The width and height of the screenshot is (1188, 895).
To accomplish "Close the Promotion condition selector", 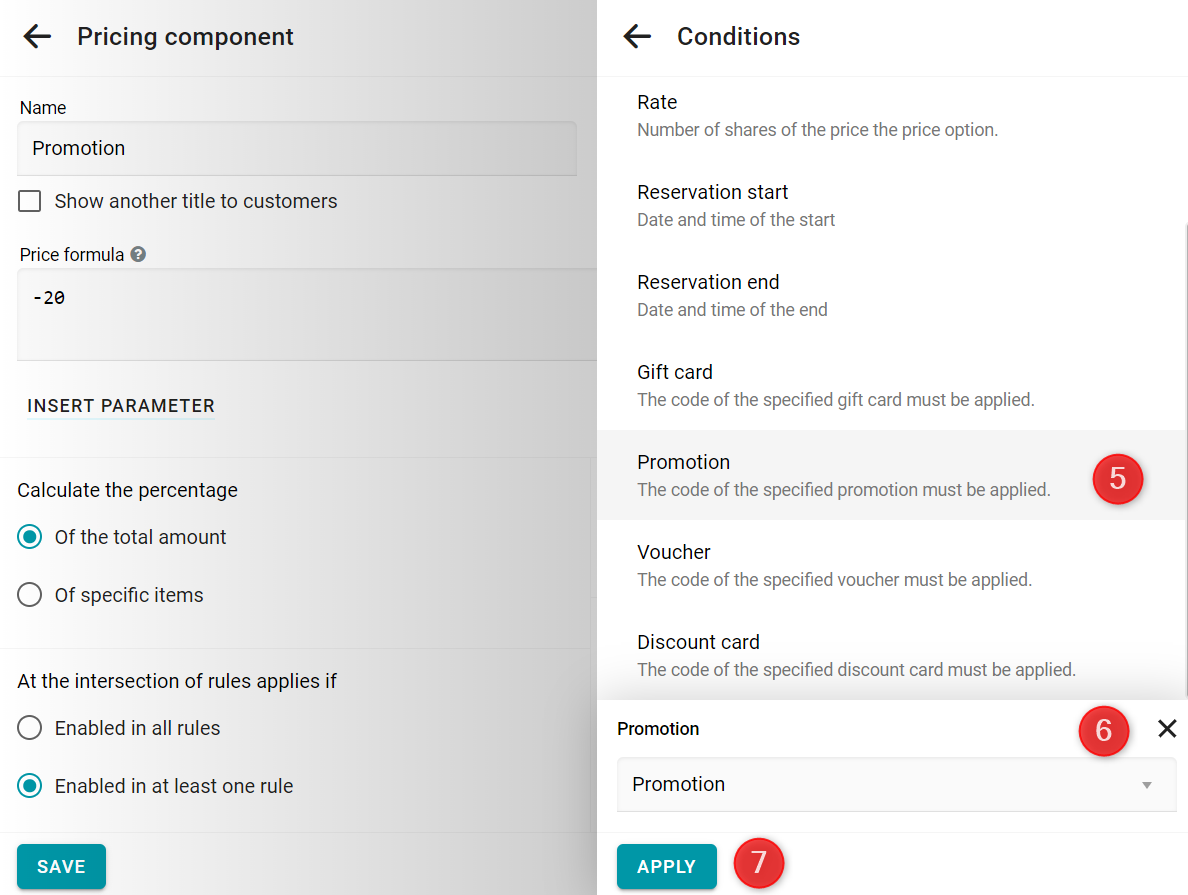I will (1167, 729).
